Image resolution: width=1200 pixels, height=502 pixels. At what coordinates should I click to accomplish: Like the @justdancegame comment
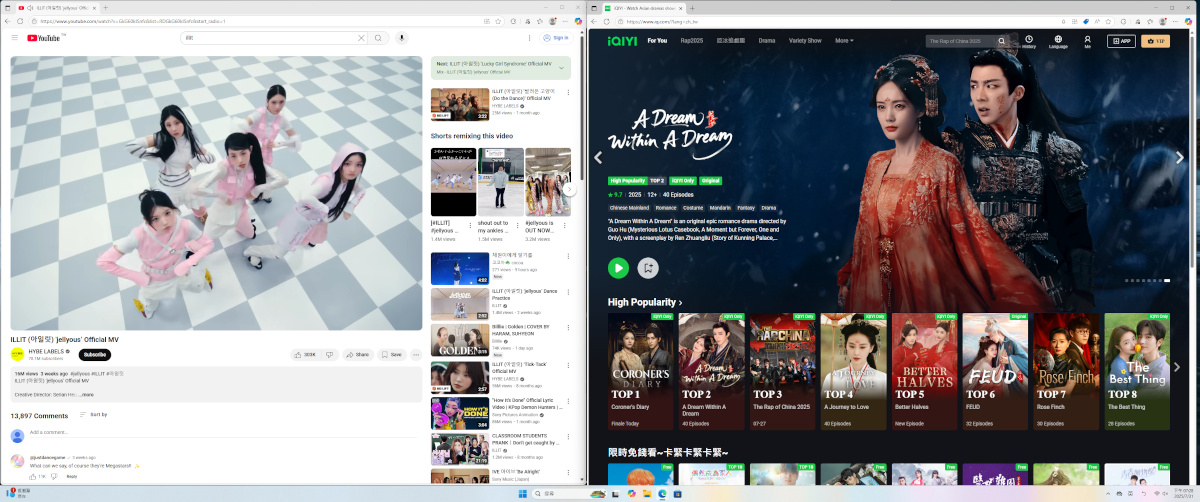click(33, 476)
